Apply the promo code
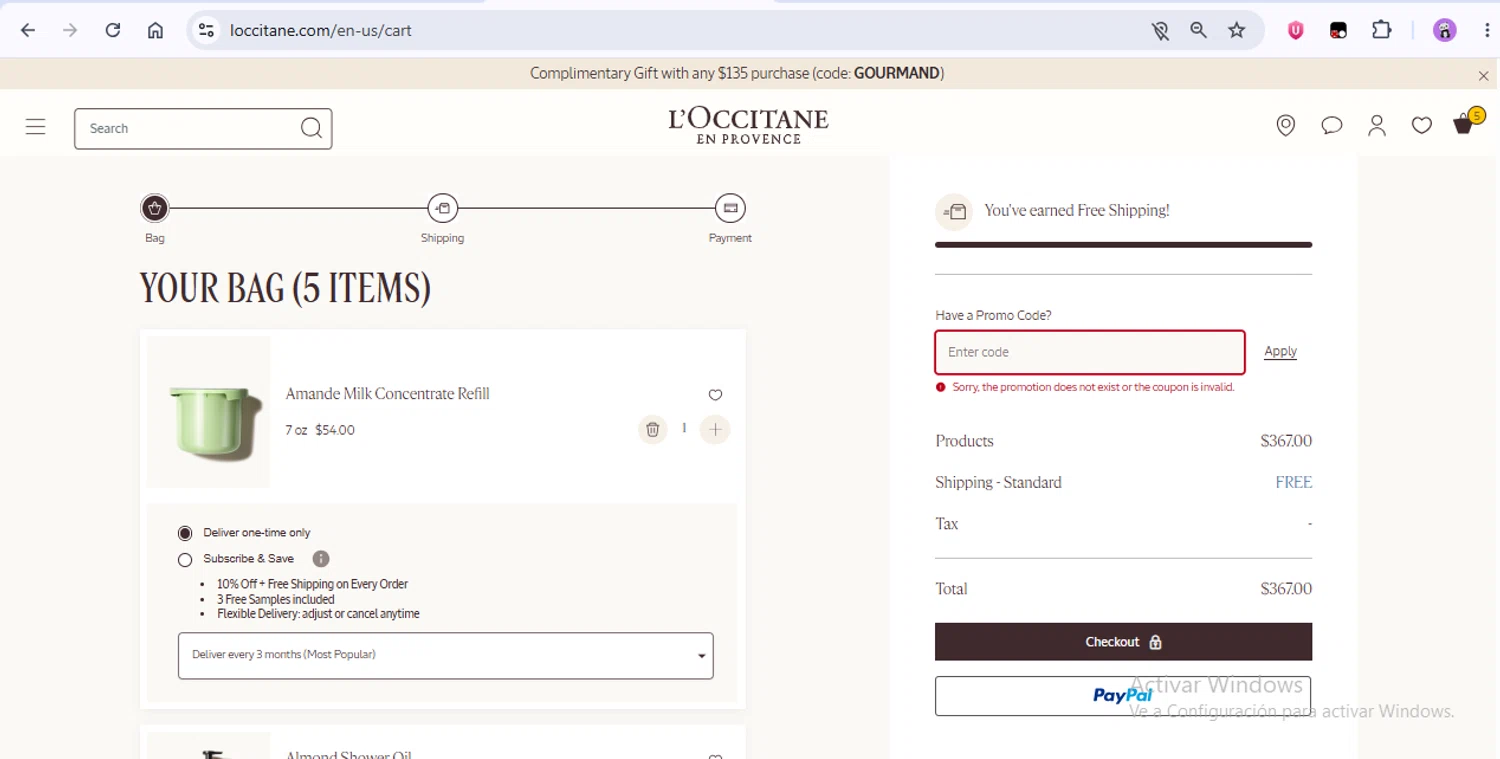The height and width of the screenshot is (759, 1500). 1280,351
